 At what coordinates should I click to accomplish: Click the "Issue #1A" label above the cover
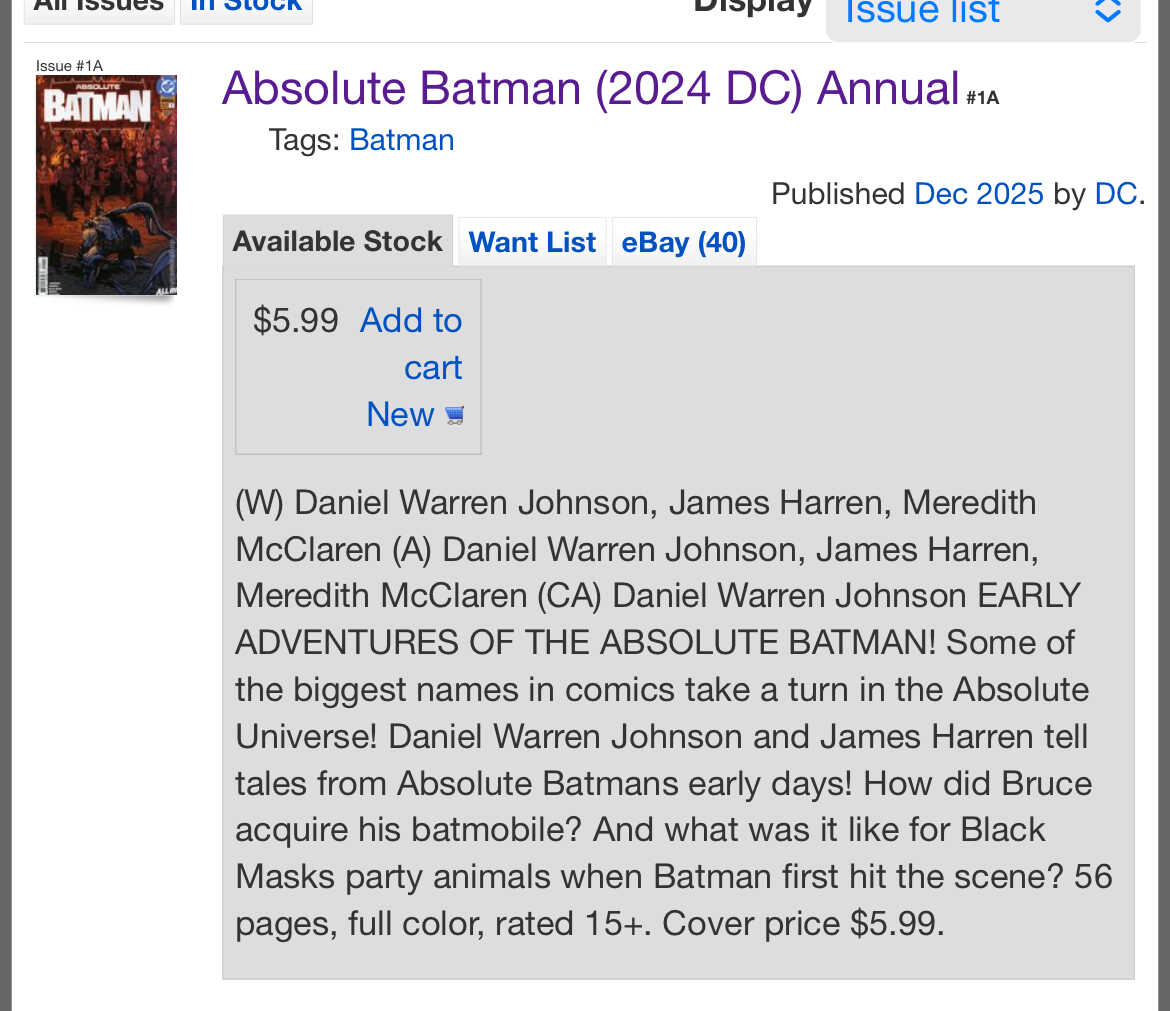(69, 66)
